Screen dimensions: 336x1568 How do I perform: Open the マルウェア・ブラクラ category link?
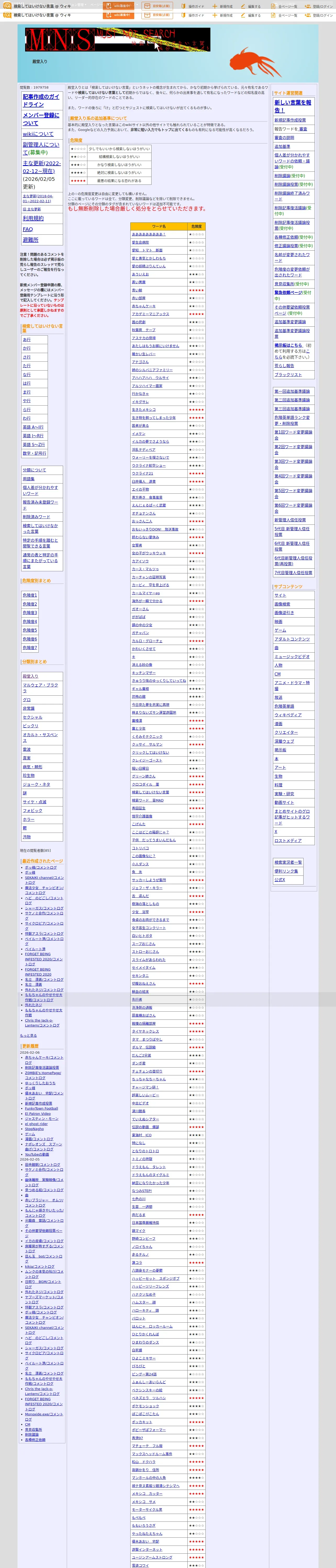(40, 688)
